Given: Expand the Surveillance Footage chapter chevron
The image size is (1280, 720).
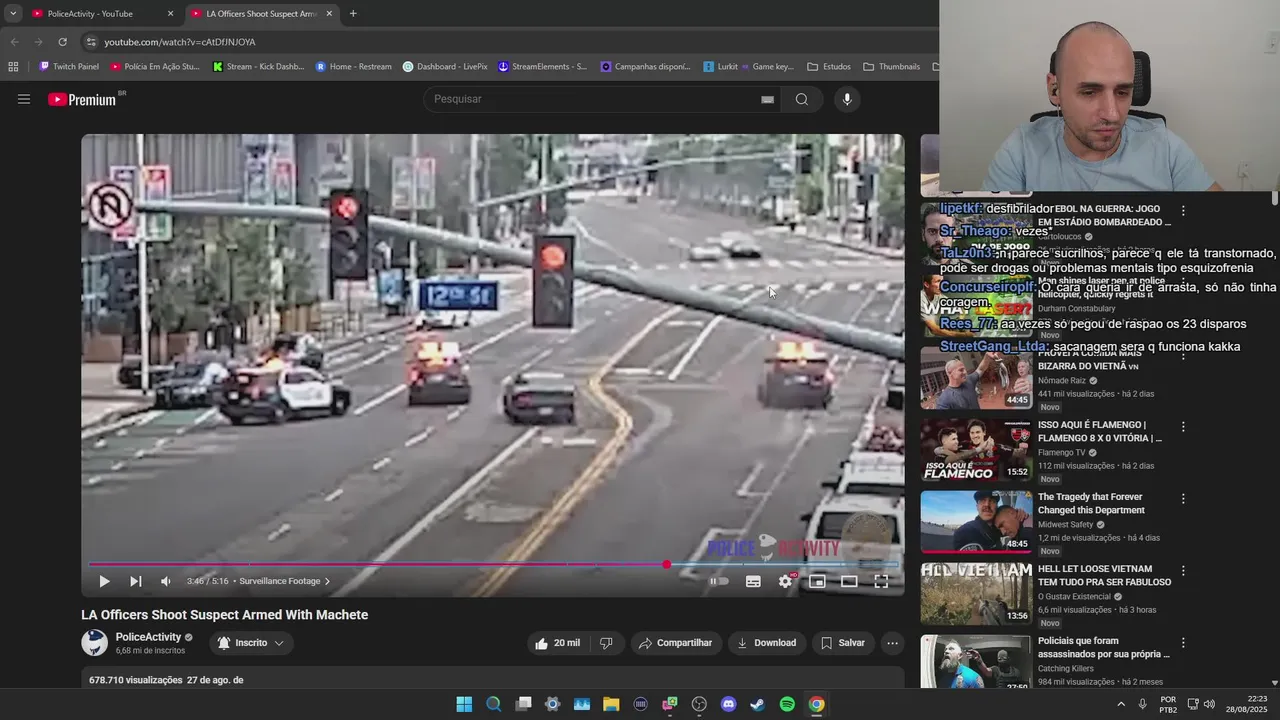Looking at the screenshot, I should 327,581.
